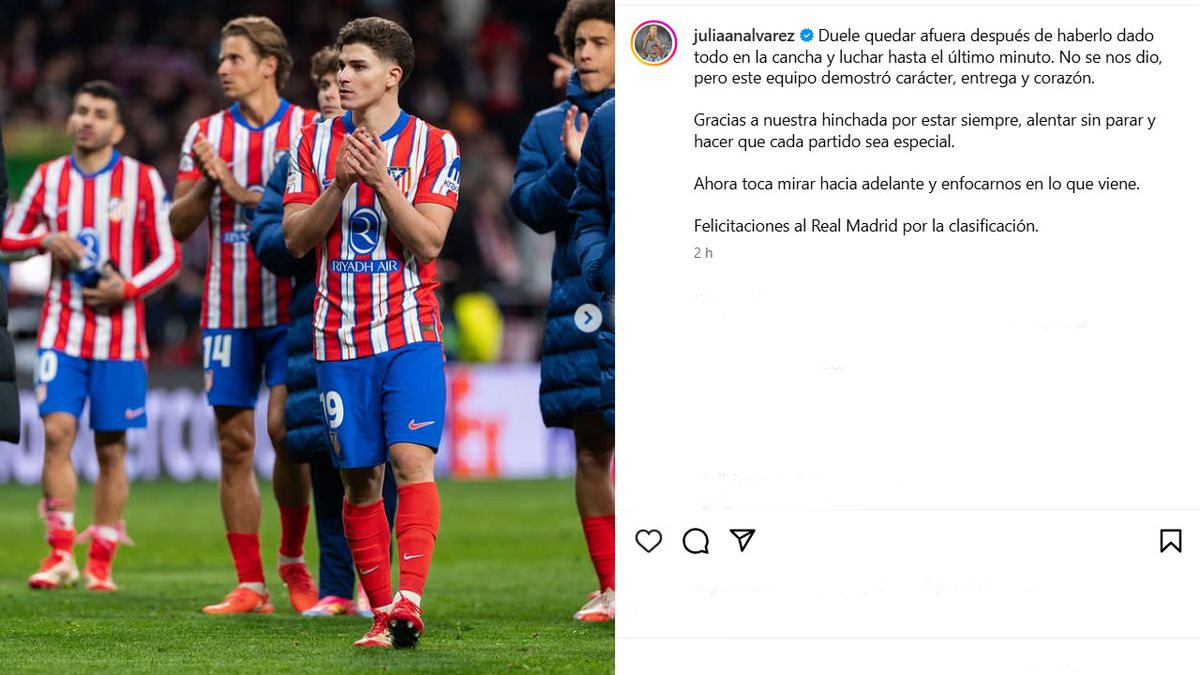Click the Riyadh Air sponsor logo on the shirt
Screen dimensions: 1200x675
pyautogui.click(x=365, y=242)
